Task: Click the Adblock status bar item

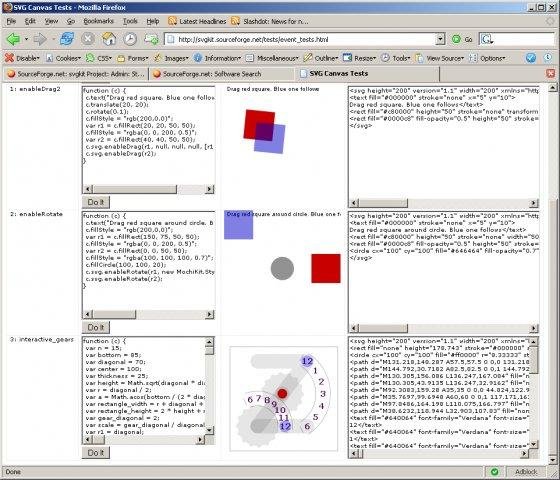Action: tap(526, 472)
